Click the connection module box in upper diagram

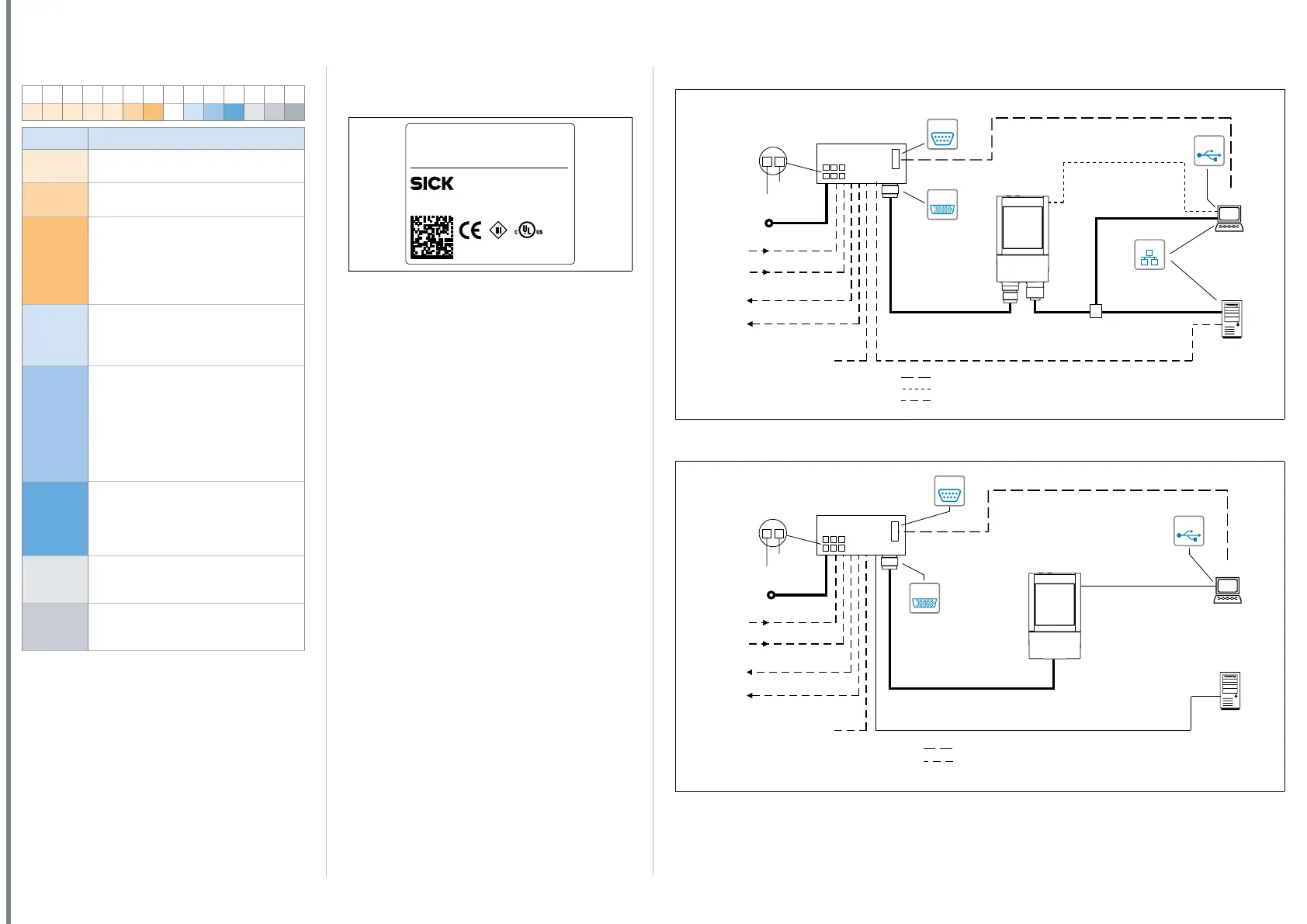click(x=861, y=164)
